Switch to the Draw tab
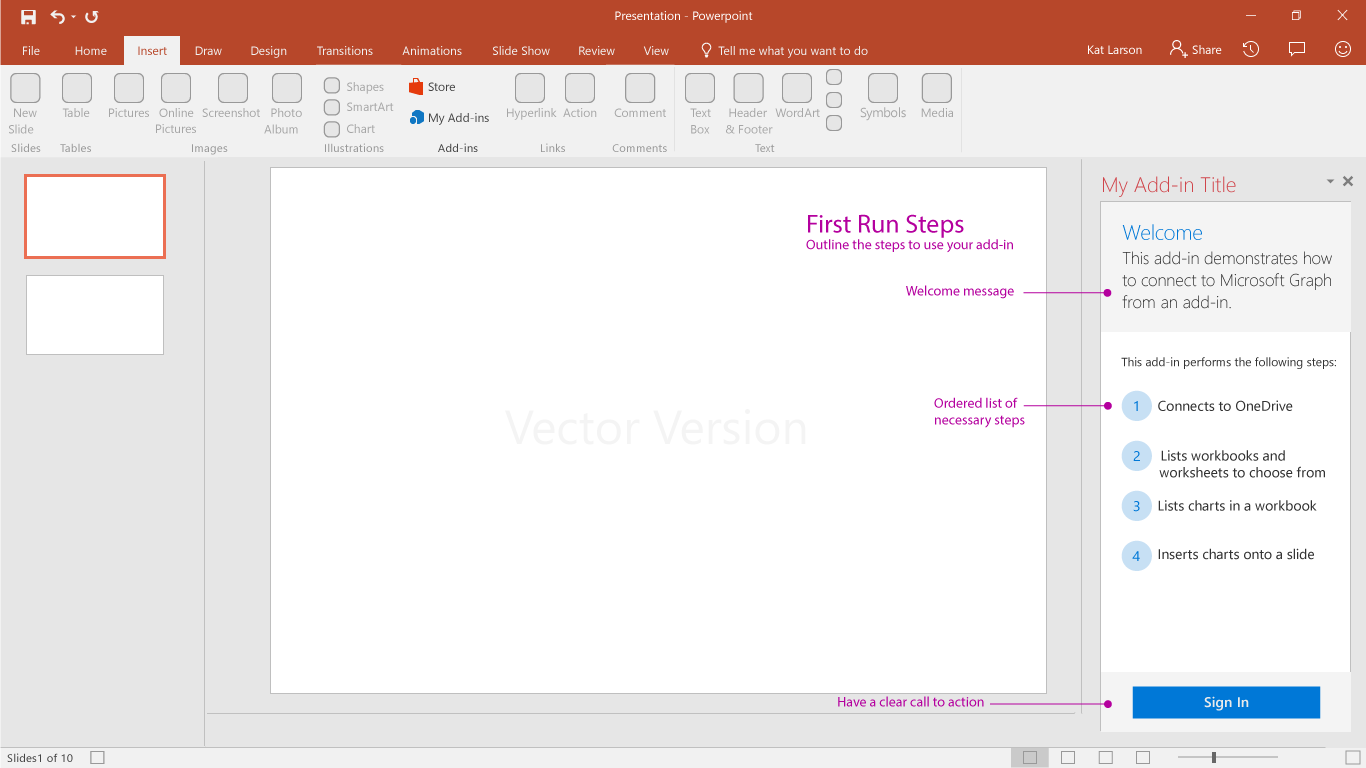Viewport: 1366px width, 768px height. click(x=208, y=51)
